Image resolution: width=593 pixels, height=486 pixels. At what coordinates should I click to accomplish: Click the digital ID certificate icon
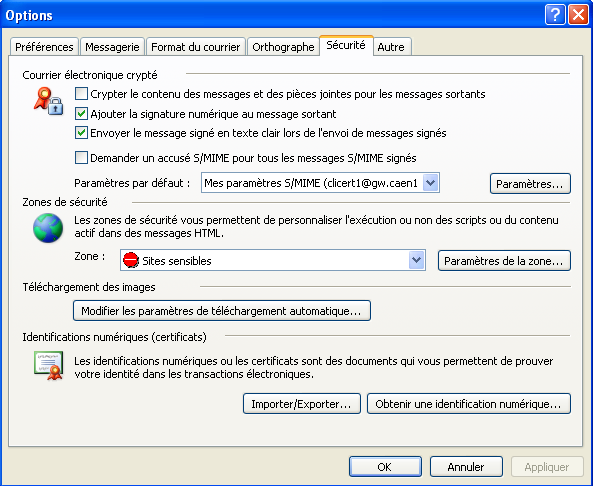click(x=48, y=365)
